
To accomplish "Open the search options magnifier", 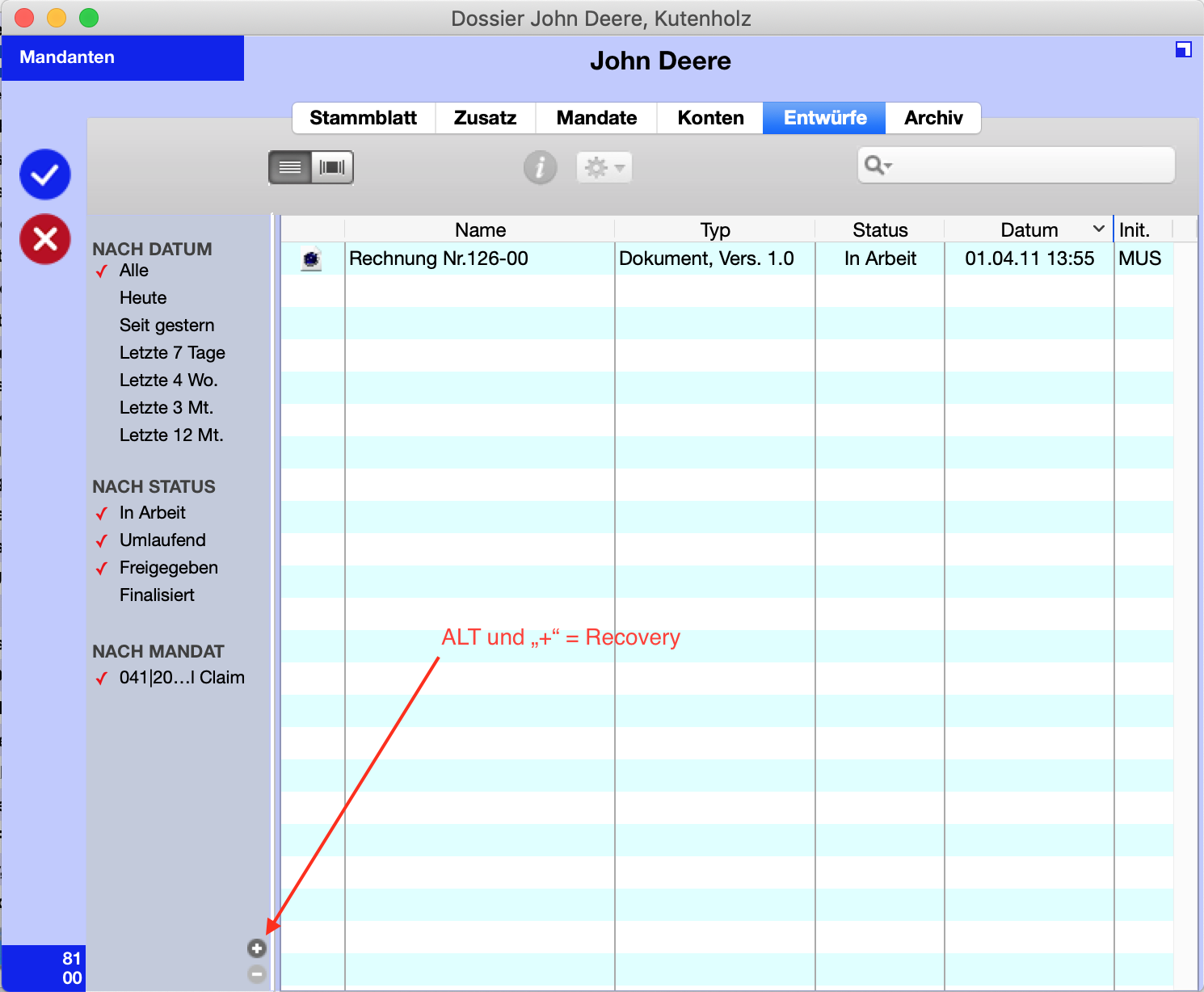I will tap(878, 166).
